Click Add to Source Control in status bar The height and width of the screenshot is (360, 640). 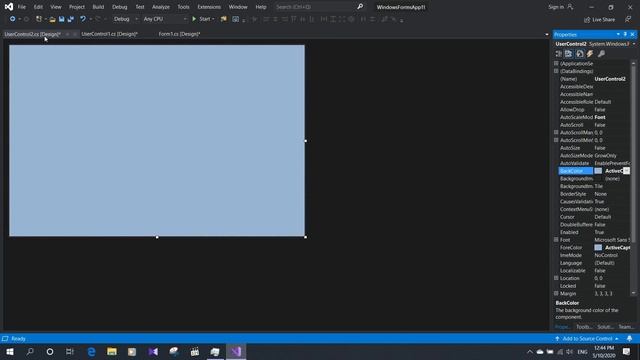coord(587,339)
